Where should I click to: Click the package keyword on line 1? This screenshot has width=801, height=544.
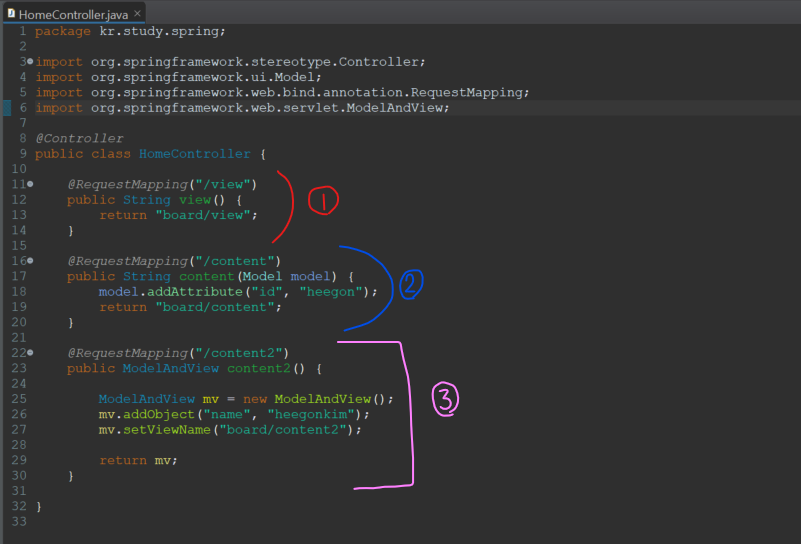click(63, 31)
